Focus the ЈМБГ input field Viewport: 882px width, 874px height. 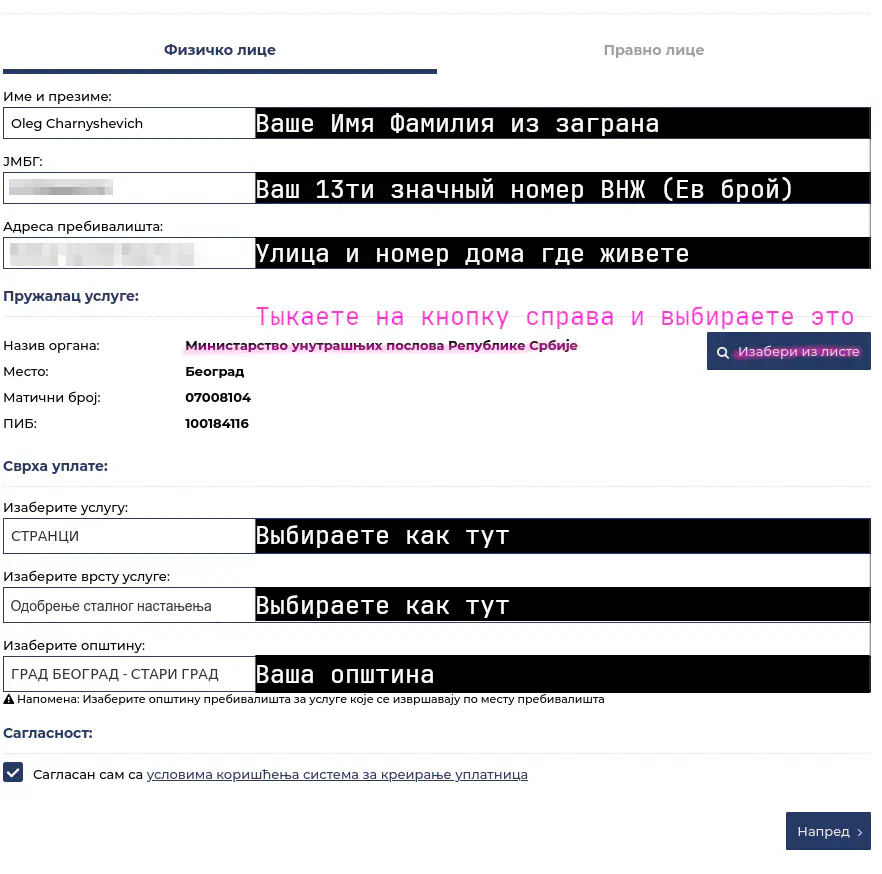130,188
